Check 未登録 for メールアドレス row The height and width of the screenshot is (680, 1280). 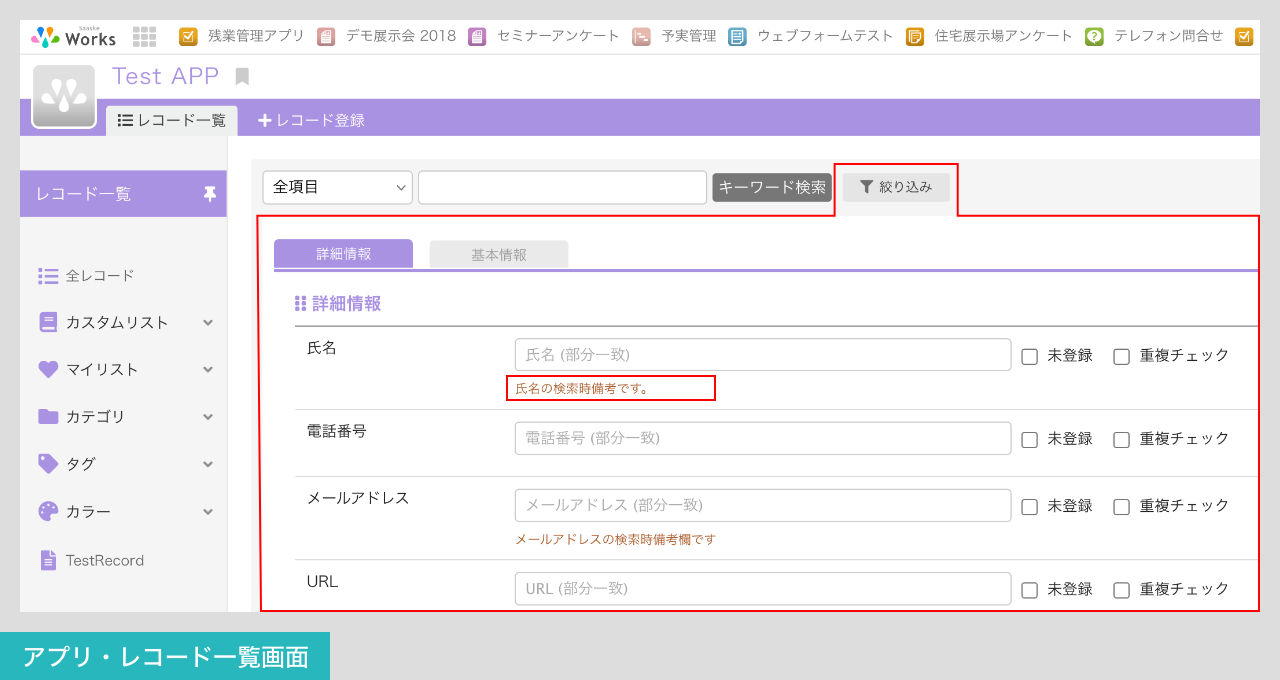pyautogui.click(x=1030, y=506)
